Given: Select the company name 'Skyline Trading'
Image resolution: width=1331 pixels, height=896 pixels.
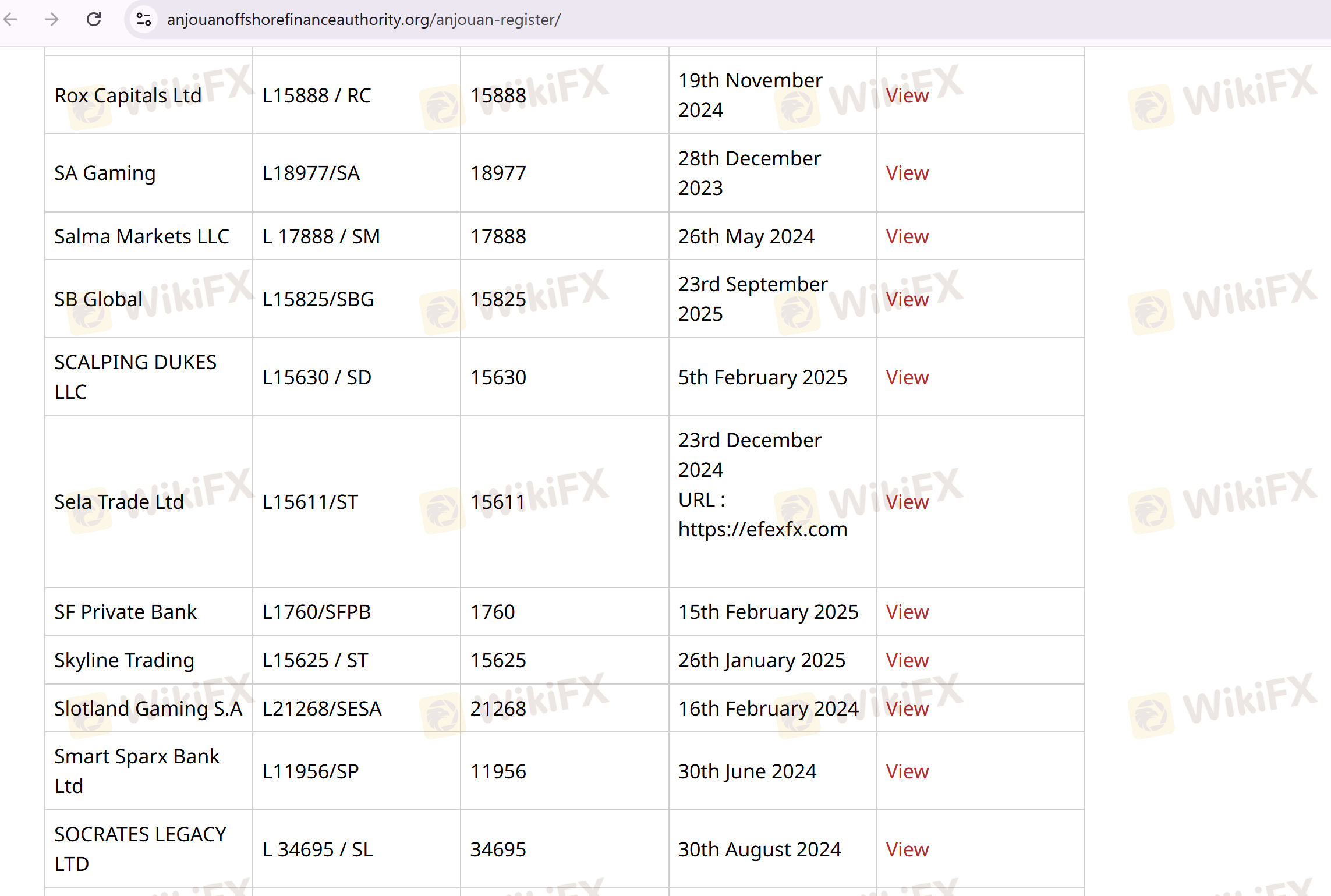Looking at the screenshot, I should click(124, 660).
